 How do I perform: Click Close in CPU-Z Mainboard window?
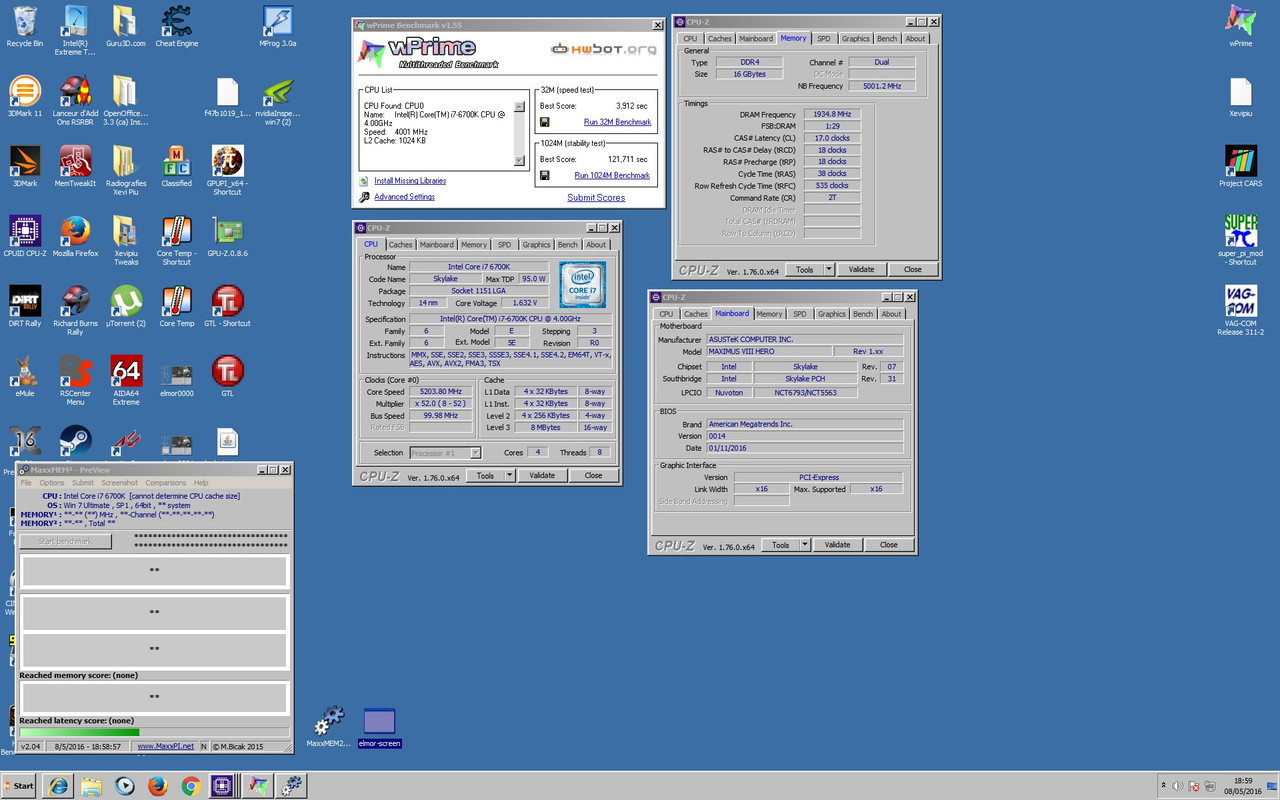(888, 545)
